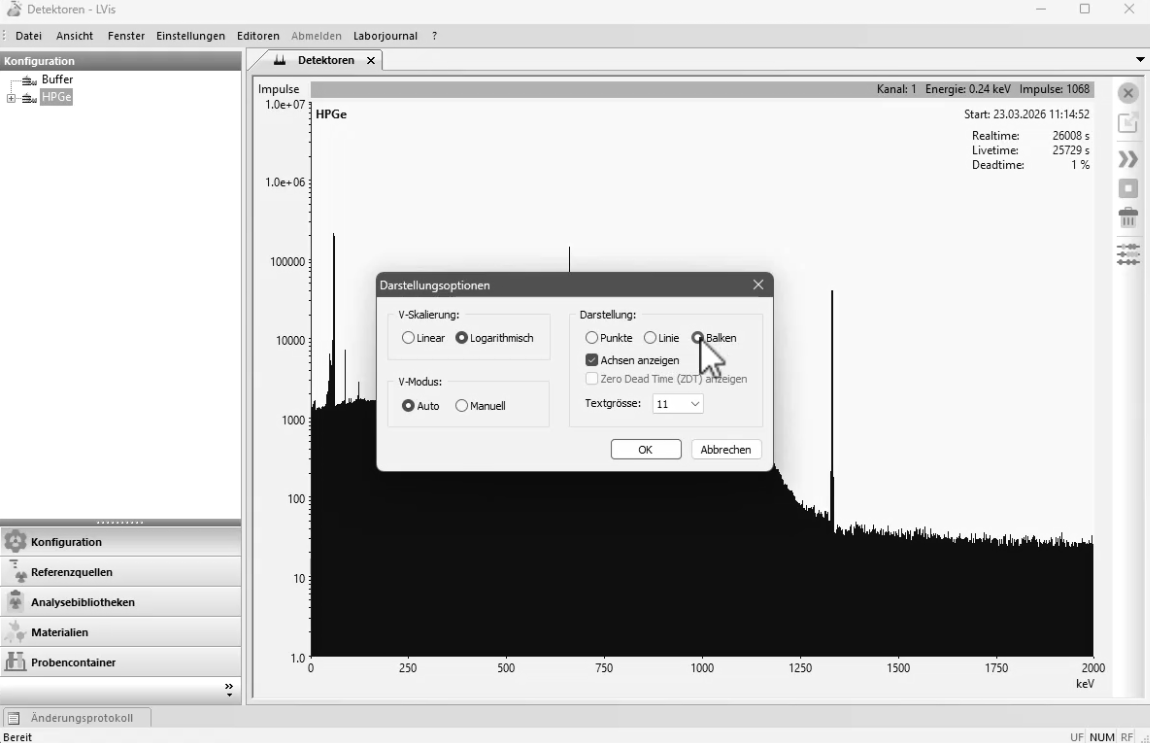Open the Analysebibliotheken sidebar section
This screenshot has height=743, width=1150.
pyautogui.click(x=82, y=602)
